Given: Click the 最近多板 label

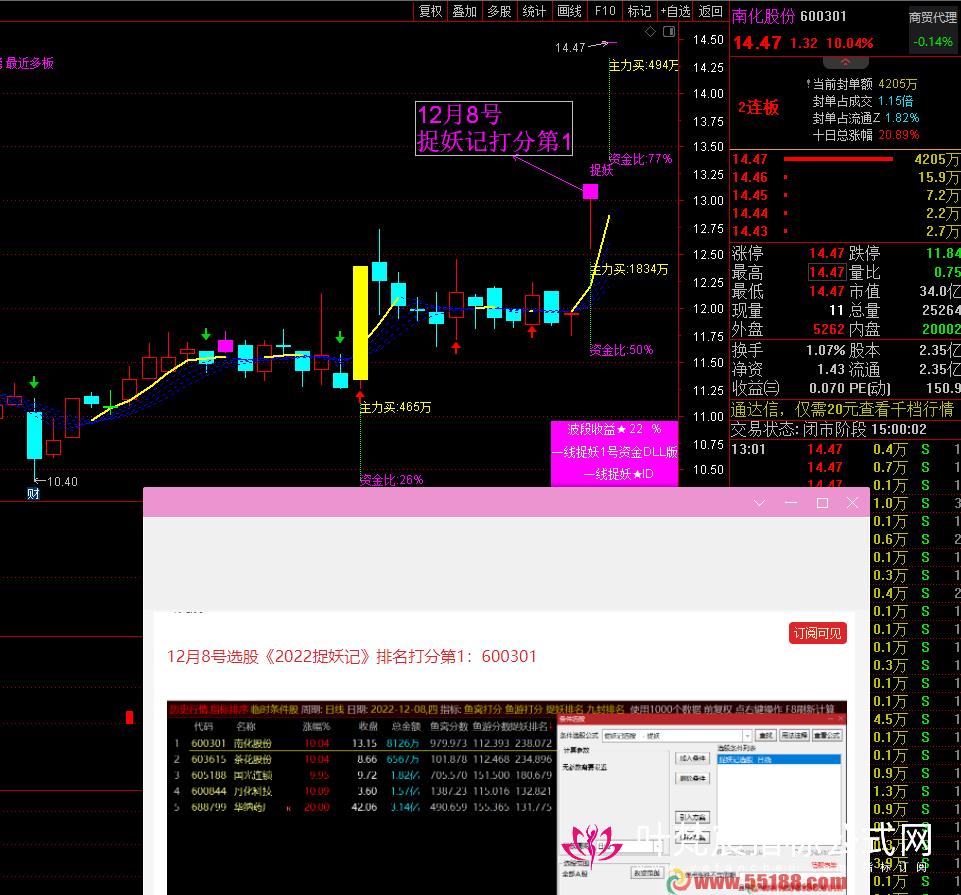Looking at the screenshot, I should coord(29,63).
